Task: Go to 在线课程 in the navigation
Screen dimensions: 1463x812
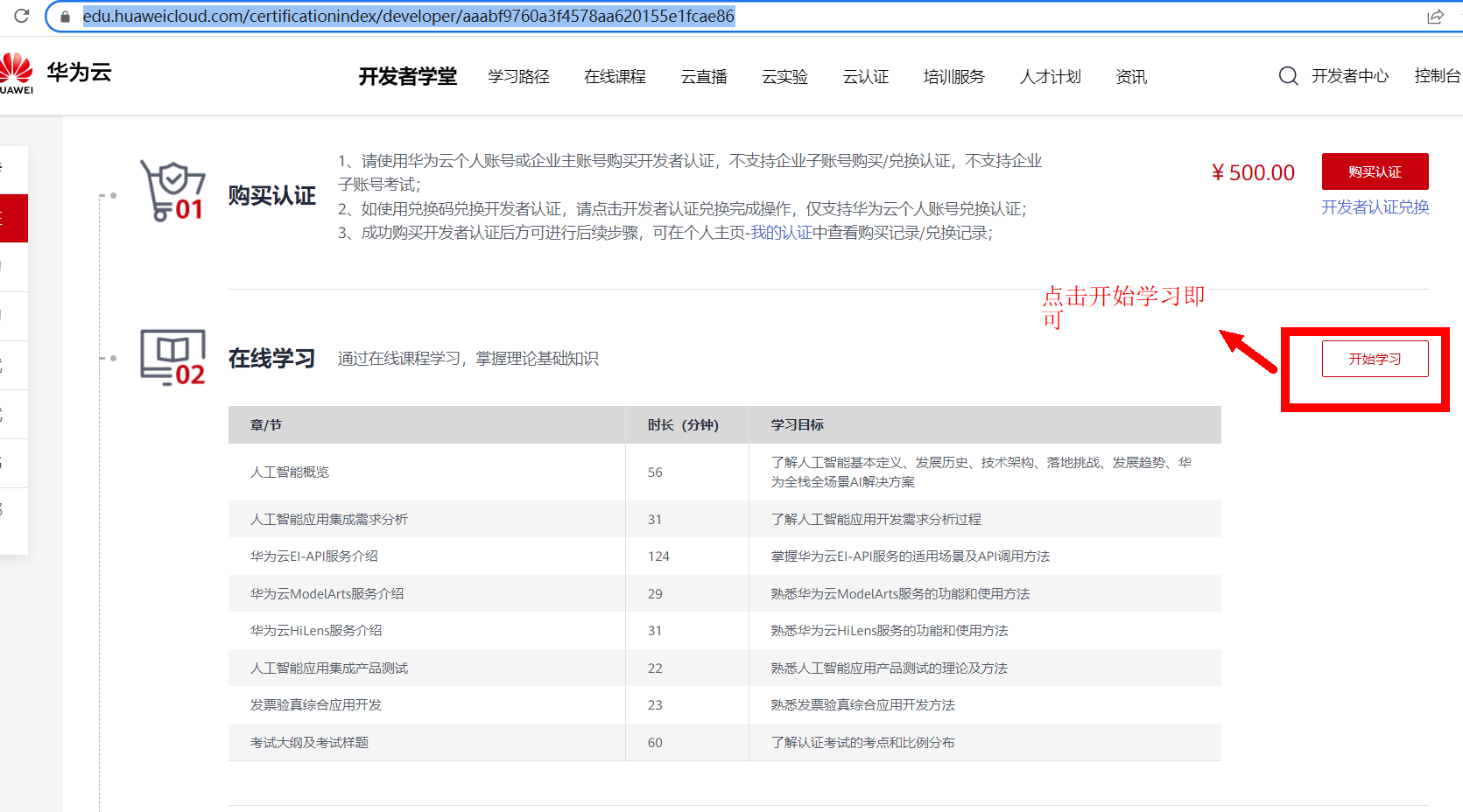Action: tap(615, 77)
